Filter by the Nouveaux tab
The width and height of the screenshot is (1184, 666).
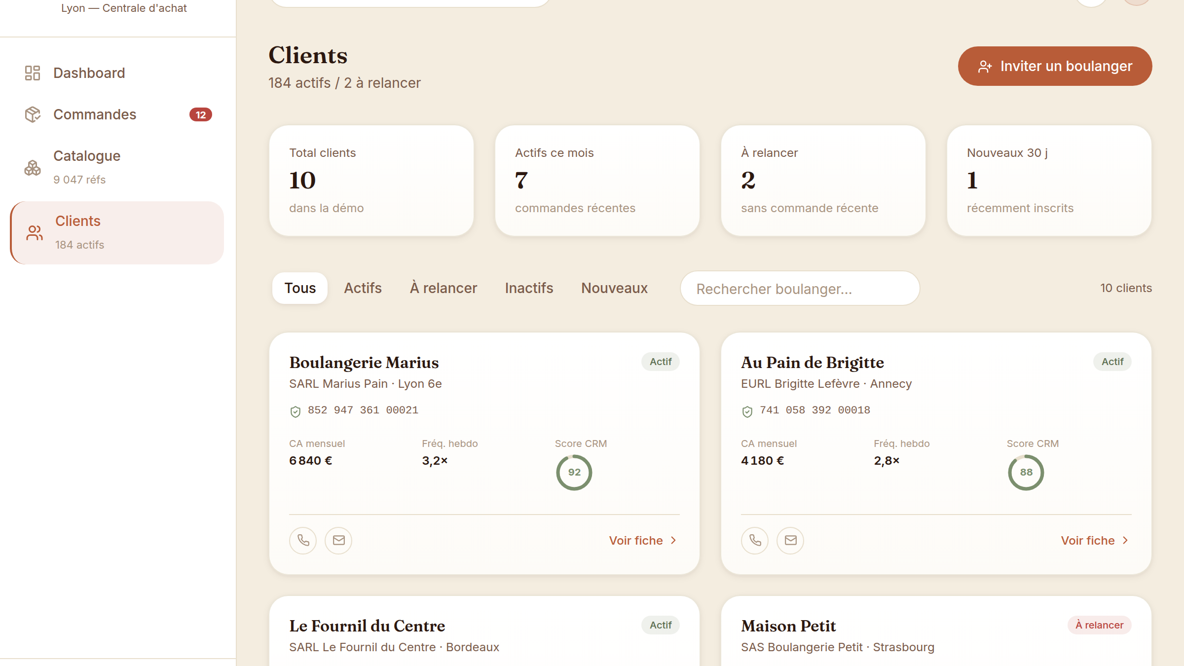614,288
